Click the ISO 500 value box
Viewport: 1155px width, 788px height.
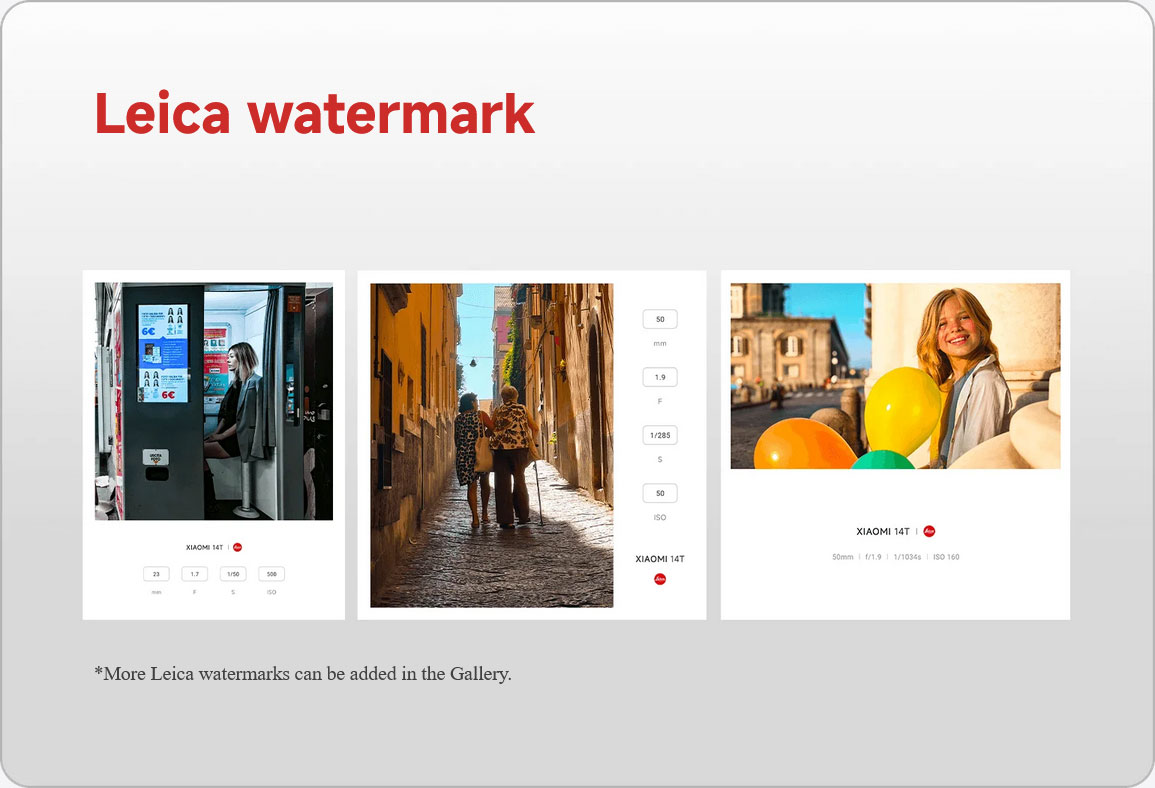point(271,574)
